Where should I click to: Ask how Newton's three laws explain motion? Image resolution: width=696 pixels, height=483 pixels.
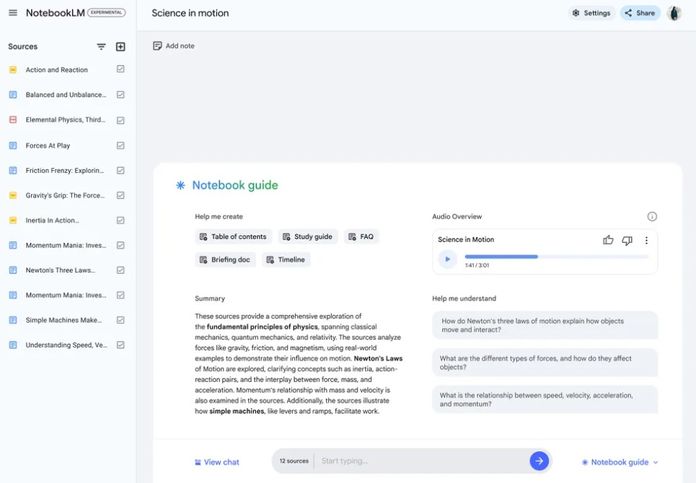coord(545,325)
